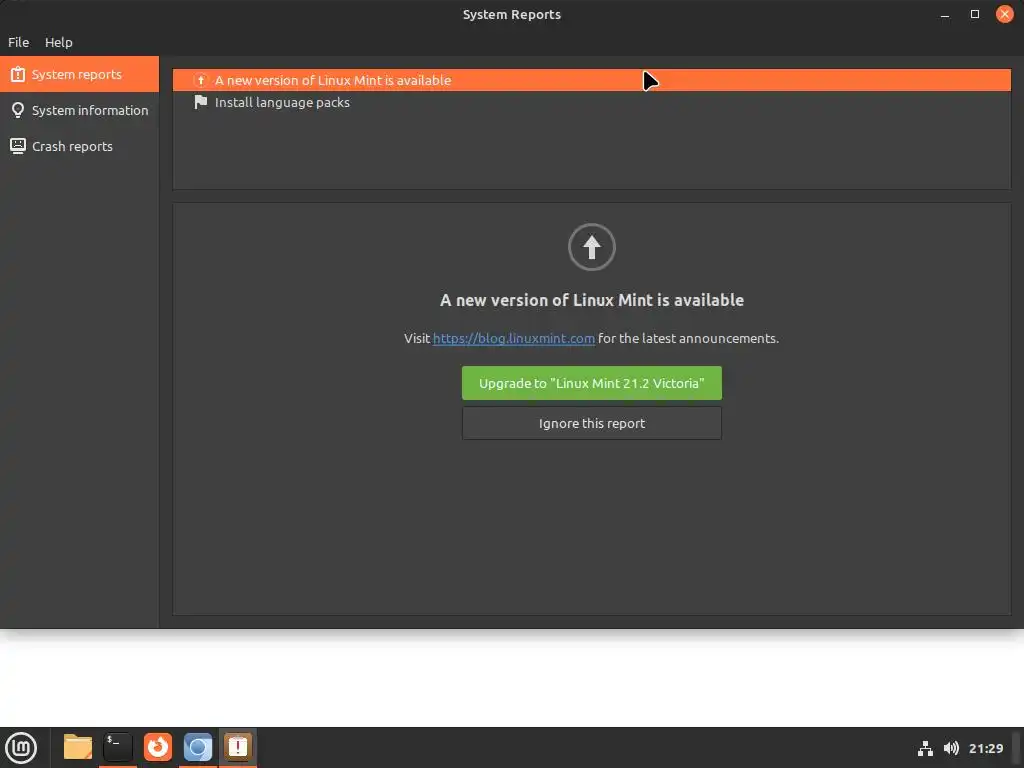The width and height of the screenshot is (1024, 768).
Task: Close the System Reports window
Action: click(x=1005, y=14)
